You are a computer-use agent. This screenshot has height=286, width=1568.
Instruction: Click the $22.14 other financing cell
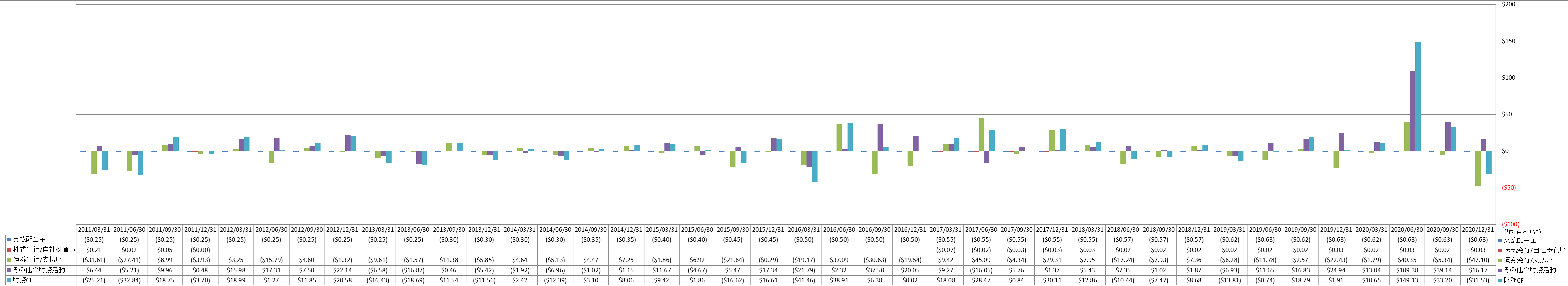(x=342, y=270)
